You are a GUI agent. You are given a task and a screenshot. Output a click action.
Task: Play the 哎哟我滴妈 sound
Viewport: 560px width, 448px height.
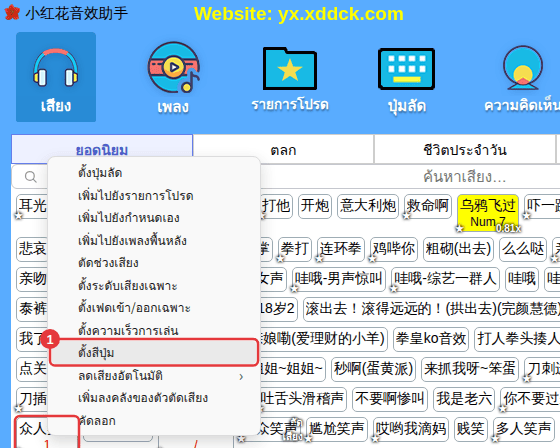pyautogui.click(x=411, y=429)
